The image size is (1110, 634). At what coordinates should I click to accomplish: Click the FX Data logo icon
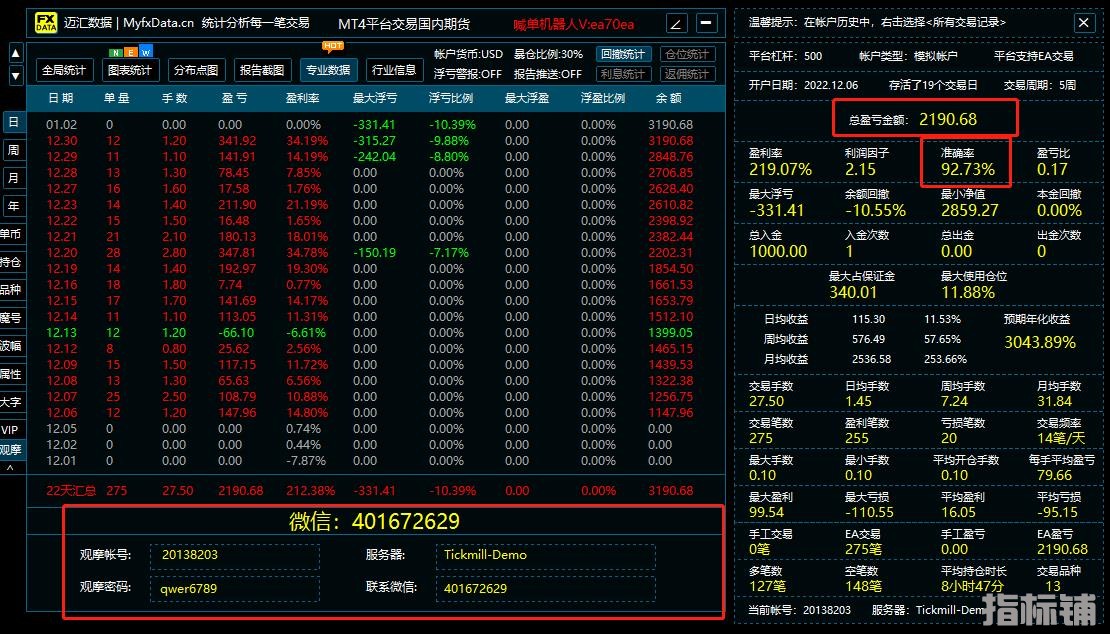click(46, 23)
